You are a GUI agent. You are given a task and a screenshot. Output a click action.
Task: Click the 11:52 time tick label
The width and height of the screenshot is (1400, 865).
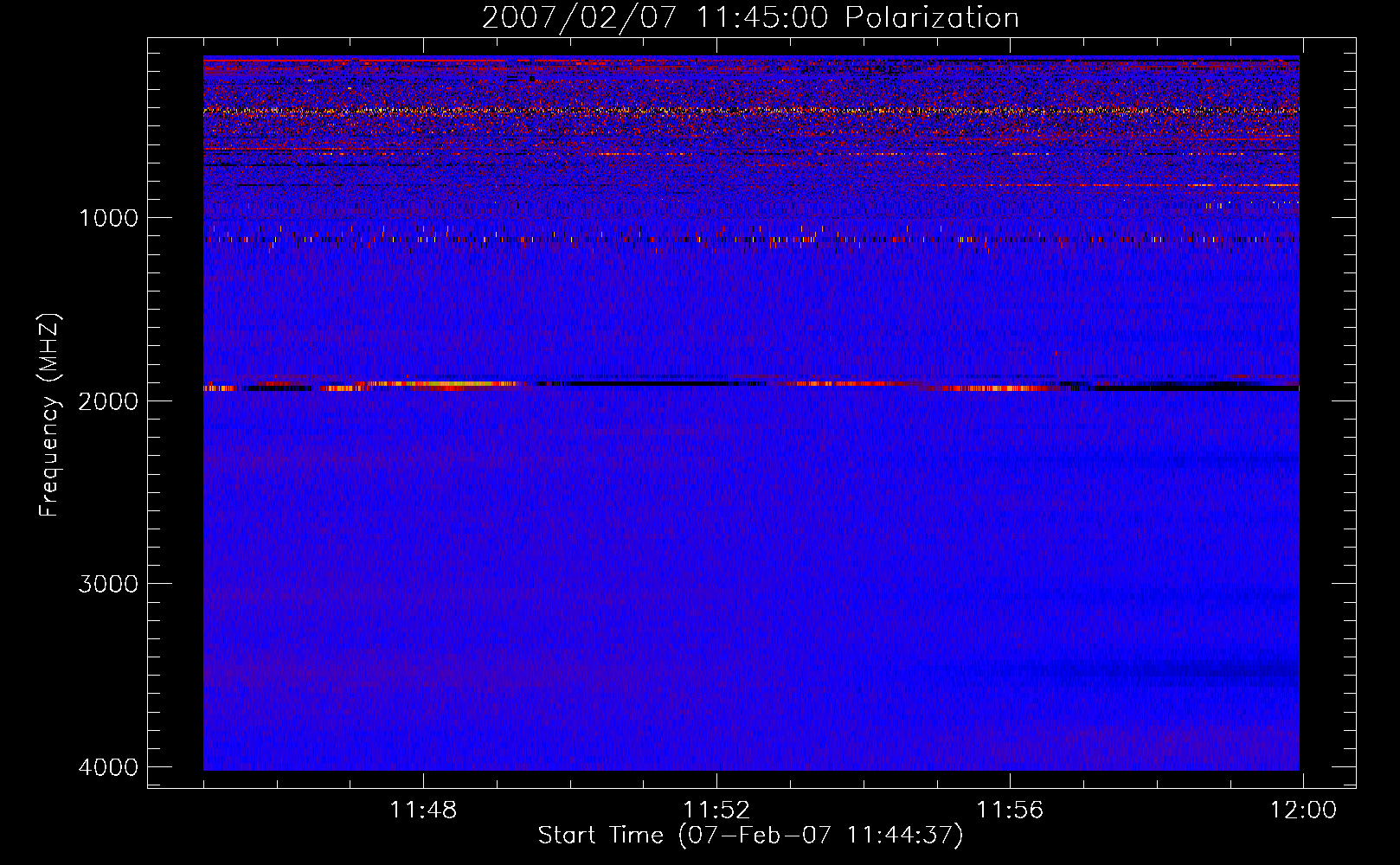[716, 811]
